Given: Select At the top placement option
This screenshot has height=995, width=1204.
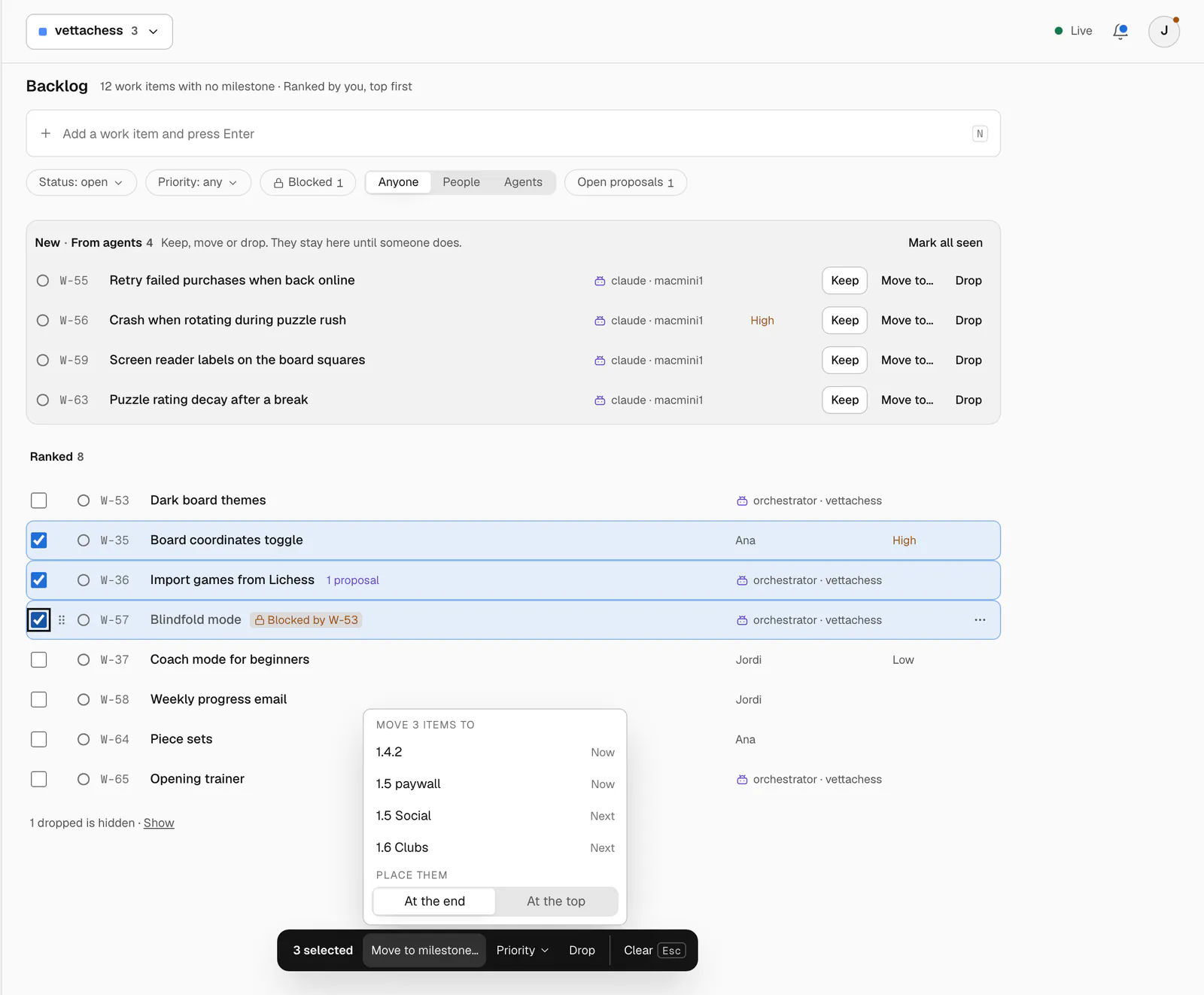Looking at the screenshot, I should click(x=556, y=902).
